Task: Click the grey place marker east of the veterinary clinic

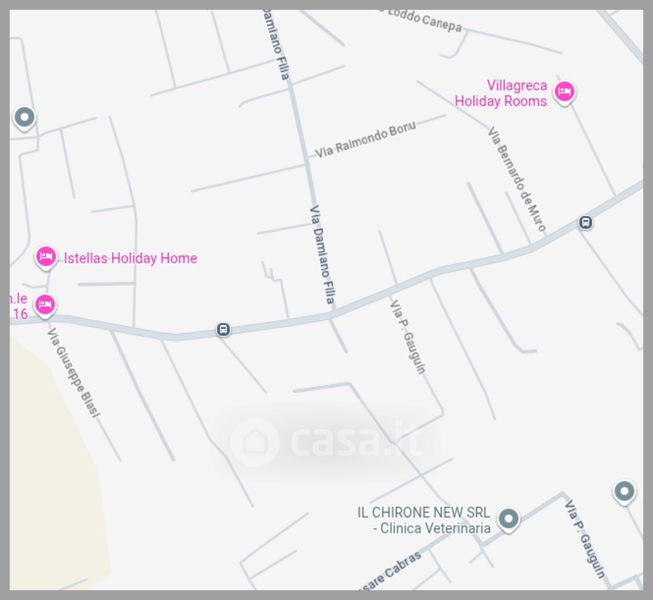Action: (624, 492)
